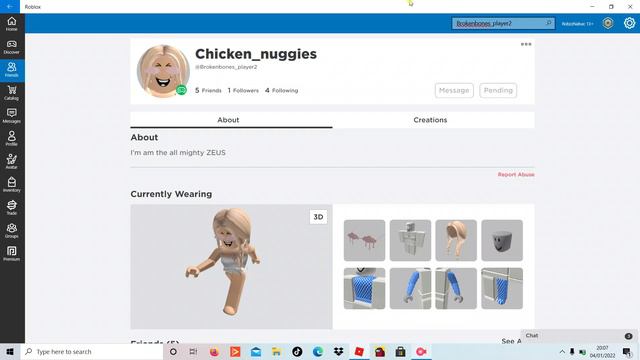Click the taskbar clock and date
The width and height of the screenshot is (640, 360).
pos(602,351)
